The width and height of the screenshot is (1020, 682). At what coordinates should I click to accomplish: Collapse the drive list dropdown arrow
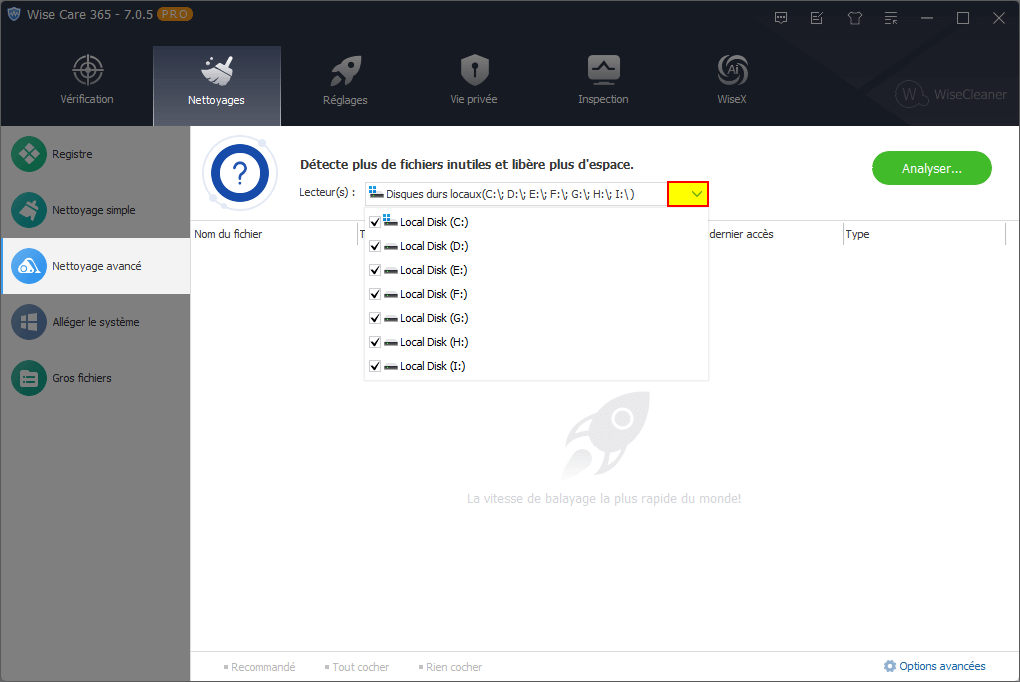click(688, 194)
